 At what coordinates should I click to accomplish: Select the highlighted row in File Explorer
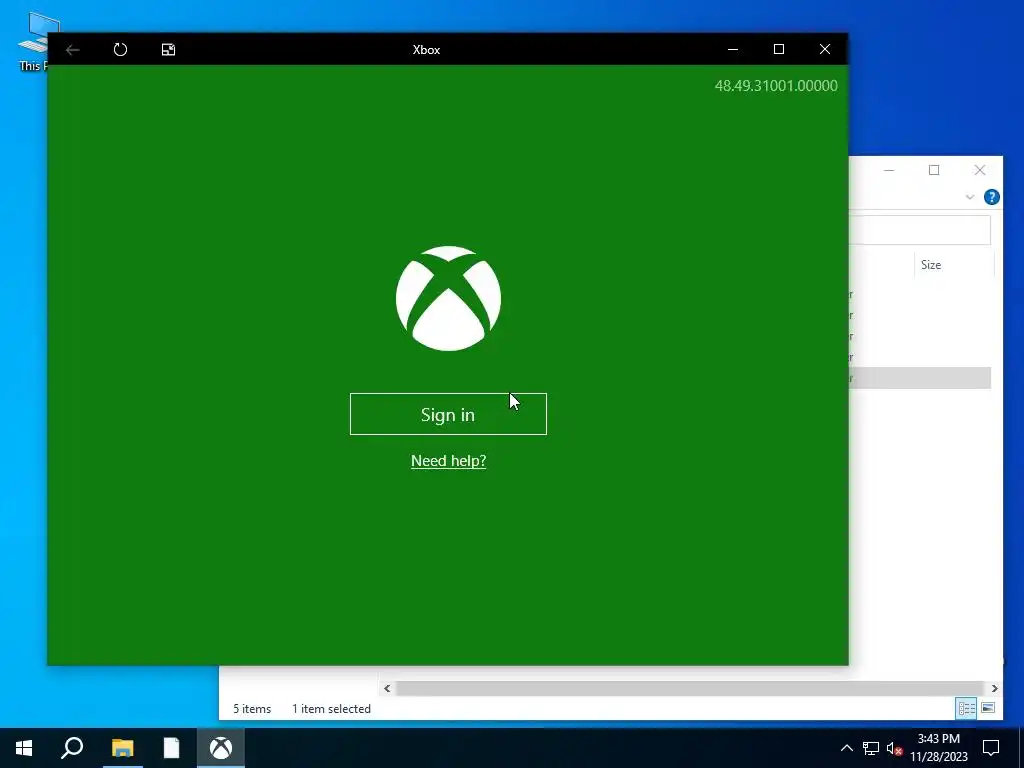point(920,378)
